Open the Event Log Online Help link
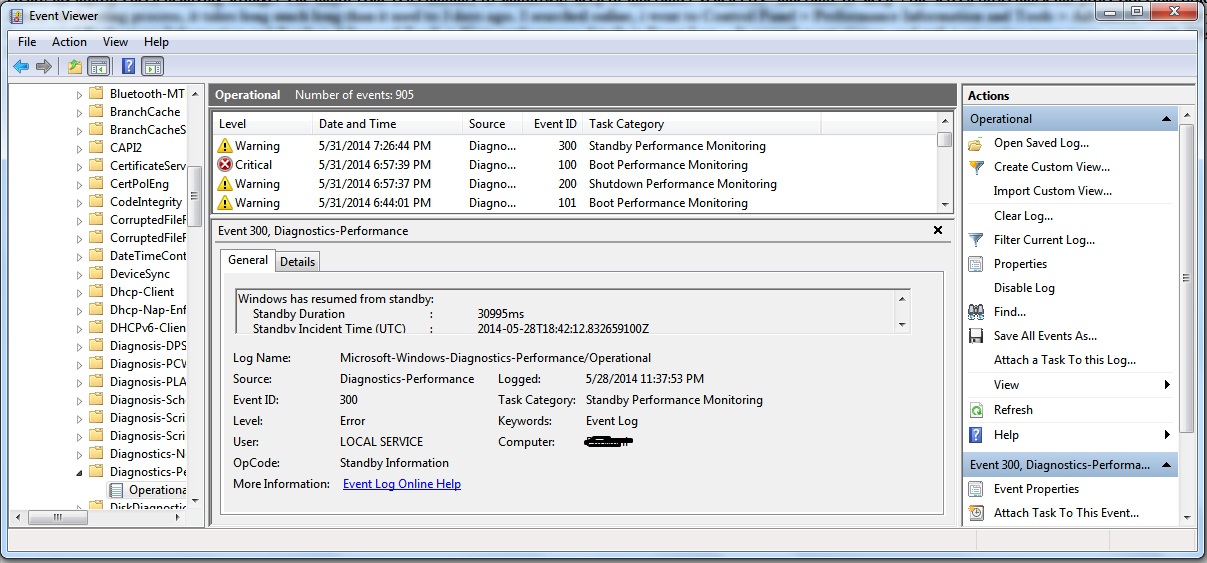 tap(402, 484)
